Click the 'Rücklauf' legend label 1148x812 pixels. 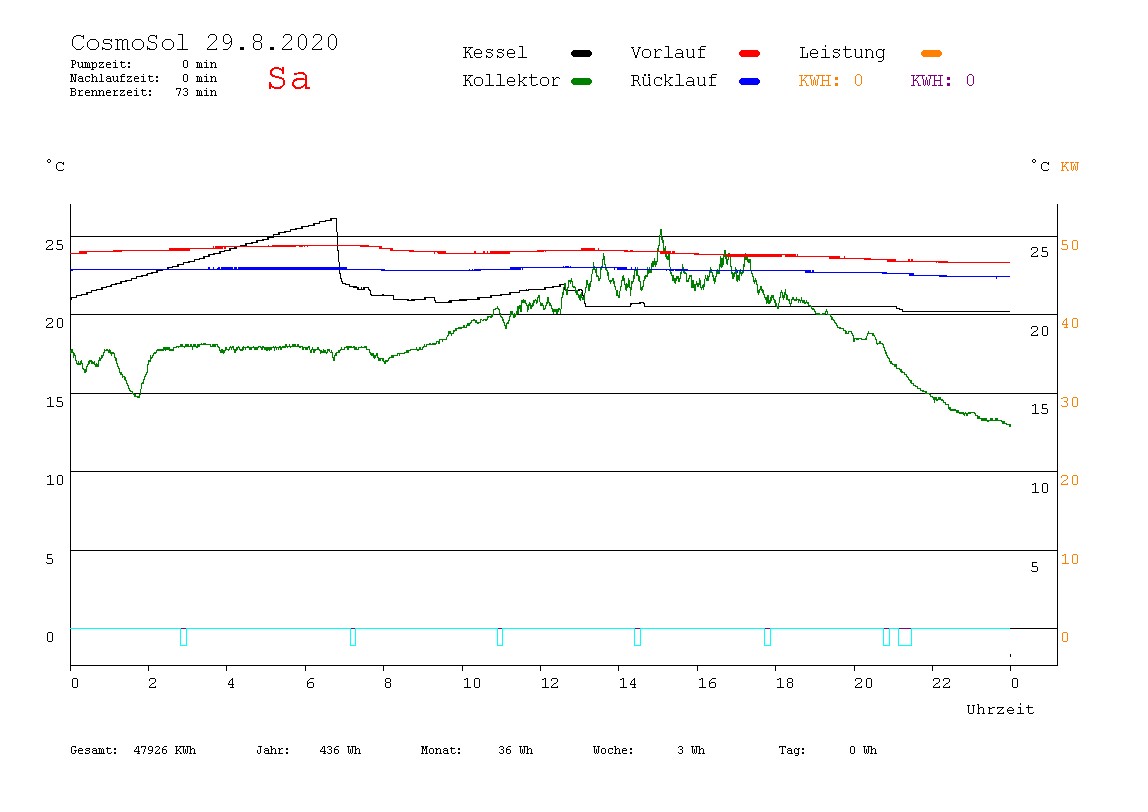[674, 81]
